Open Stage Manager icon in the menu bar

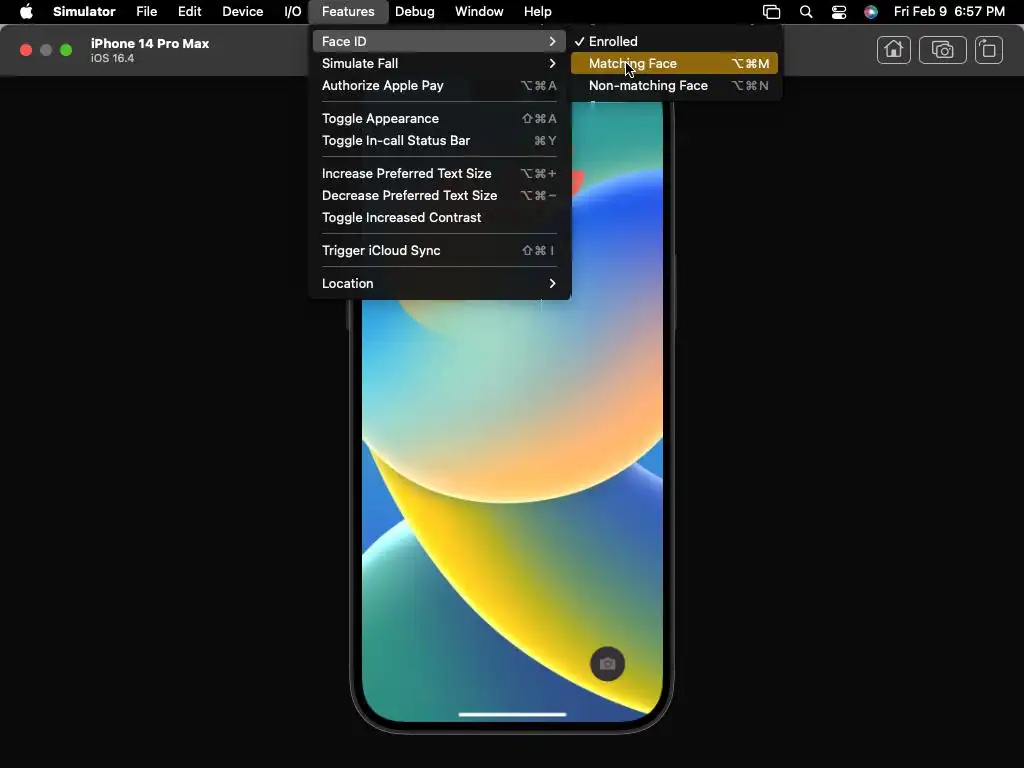point(771,12)
